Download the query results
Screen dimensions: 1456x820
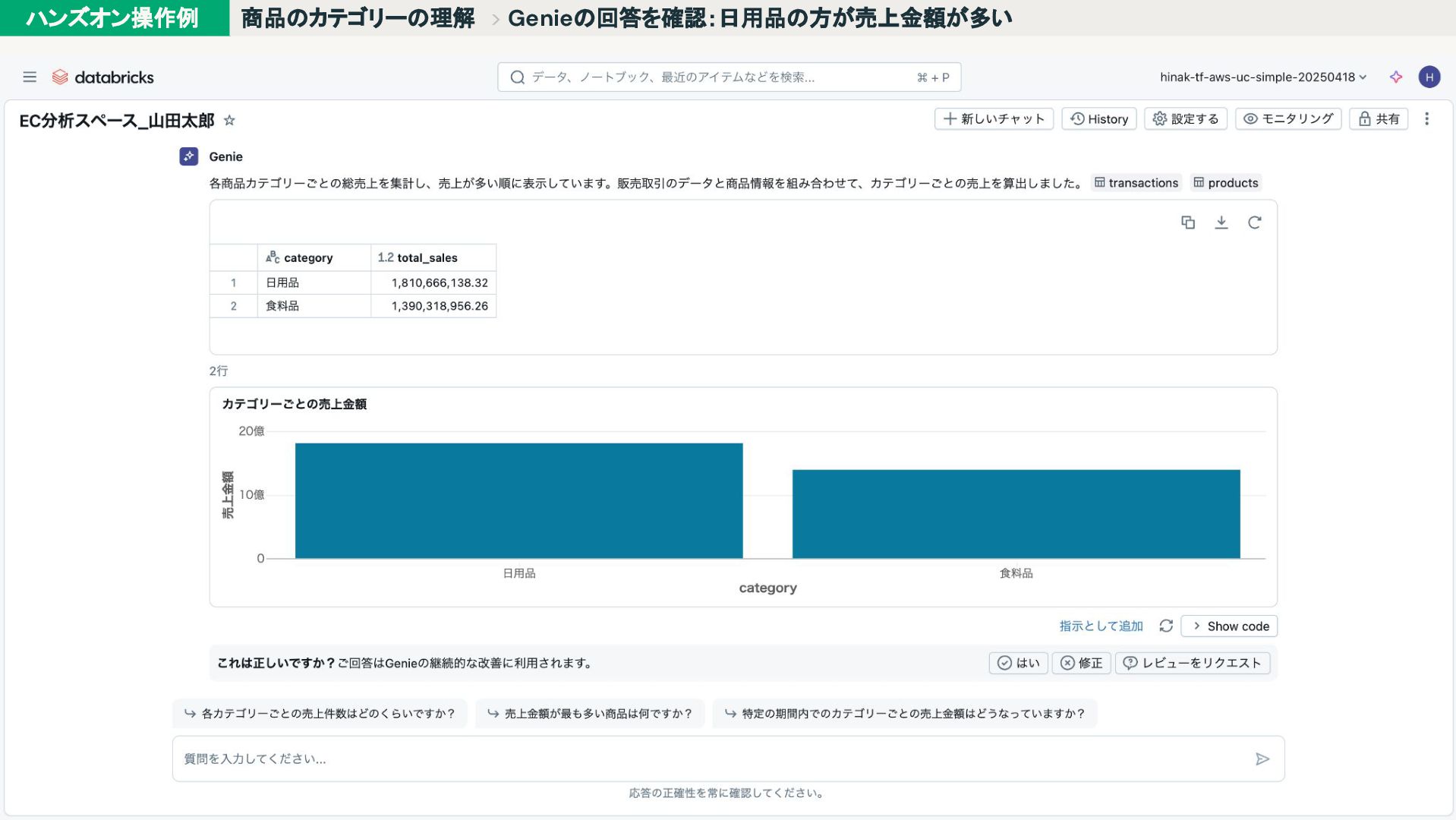[1221, 222]
